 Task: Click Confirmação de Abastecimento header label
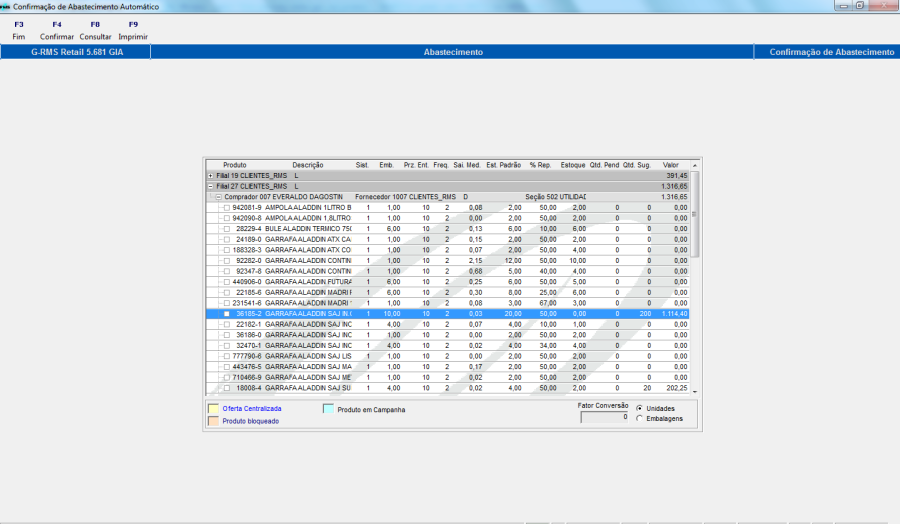831,52
